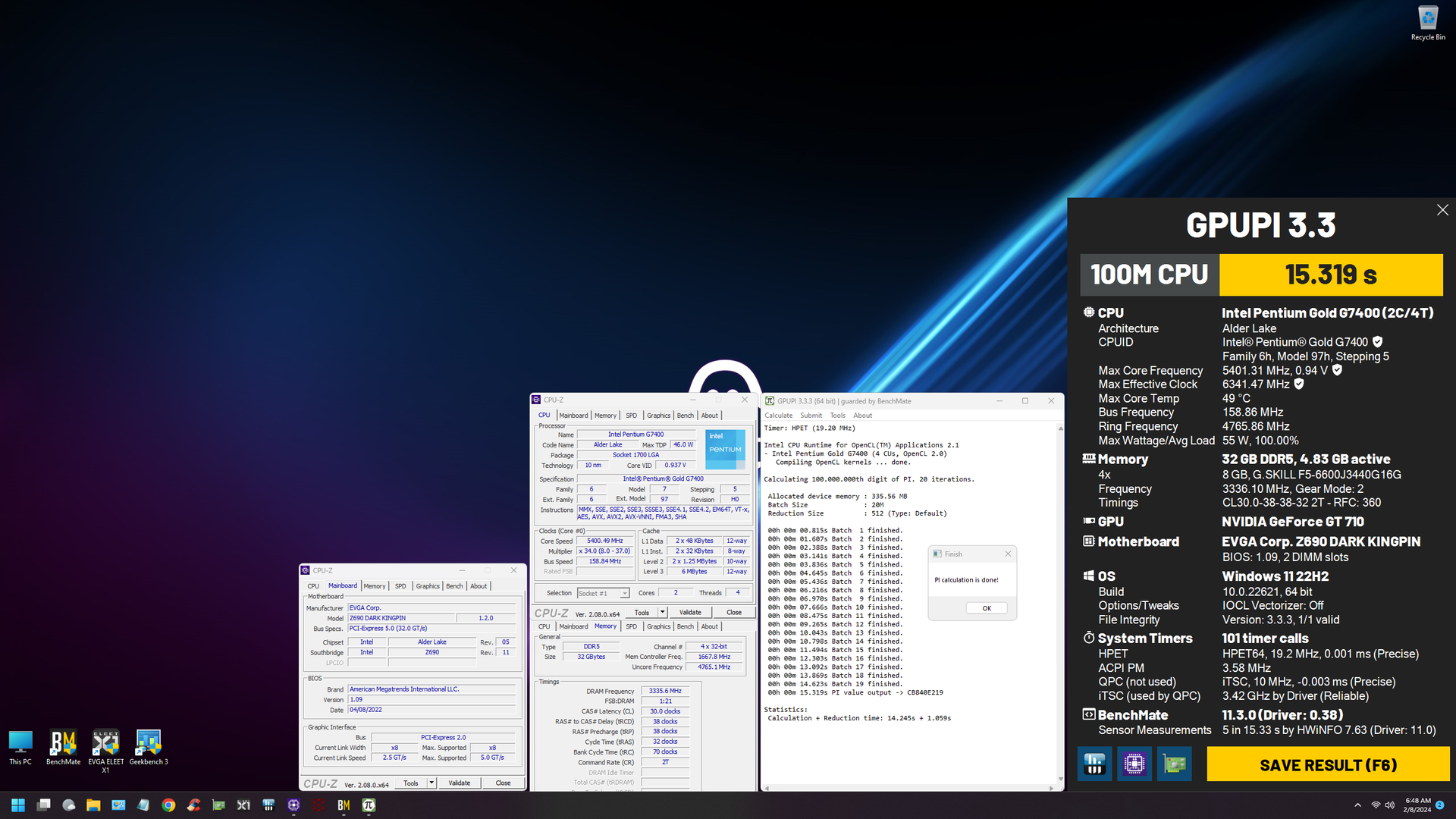Open notification badge showing 2
1456x819 pixels.
pyautogui.click(x=1439, y=805)
